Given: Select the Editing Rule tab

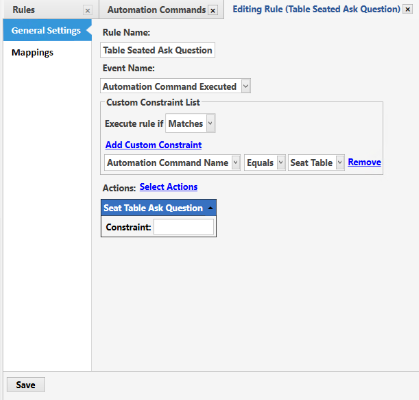Looking at the screenshot, I should click(316, 9).
